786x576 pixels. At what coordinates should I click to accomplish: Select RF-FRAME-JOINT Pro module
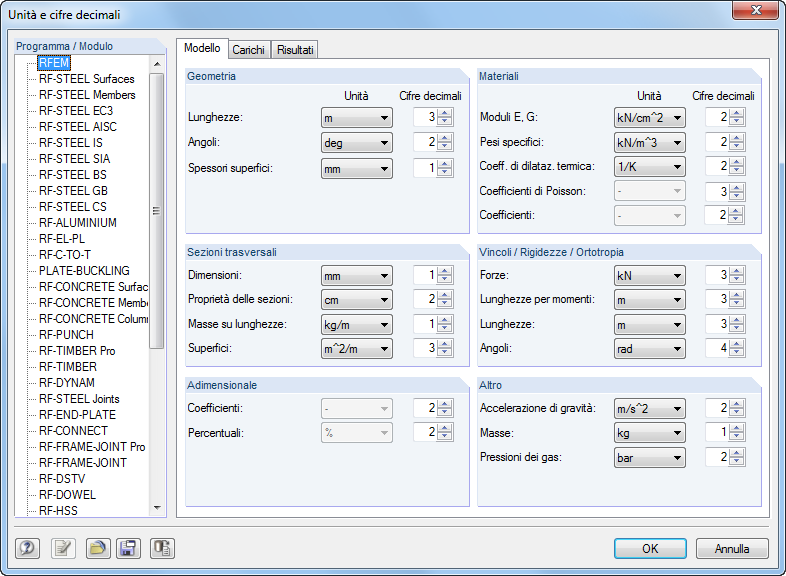(x=92, y=447)
